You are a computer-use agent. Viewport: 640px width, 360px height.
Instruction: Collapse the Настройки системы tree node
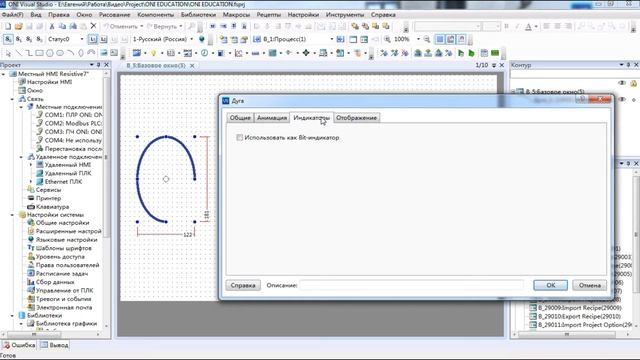point(12,215)
